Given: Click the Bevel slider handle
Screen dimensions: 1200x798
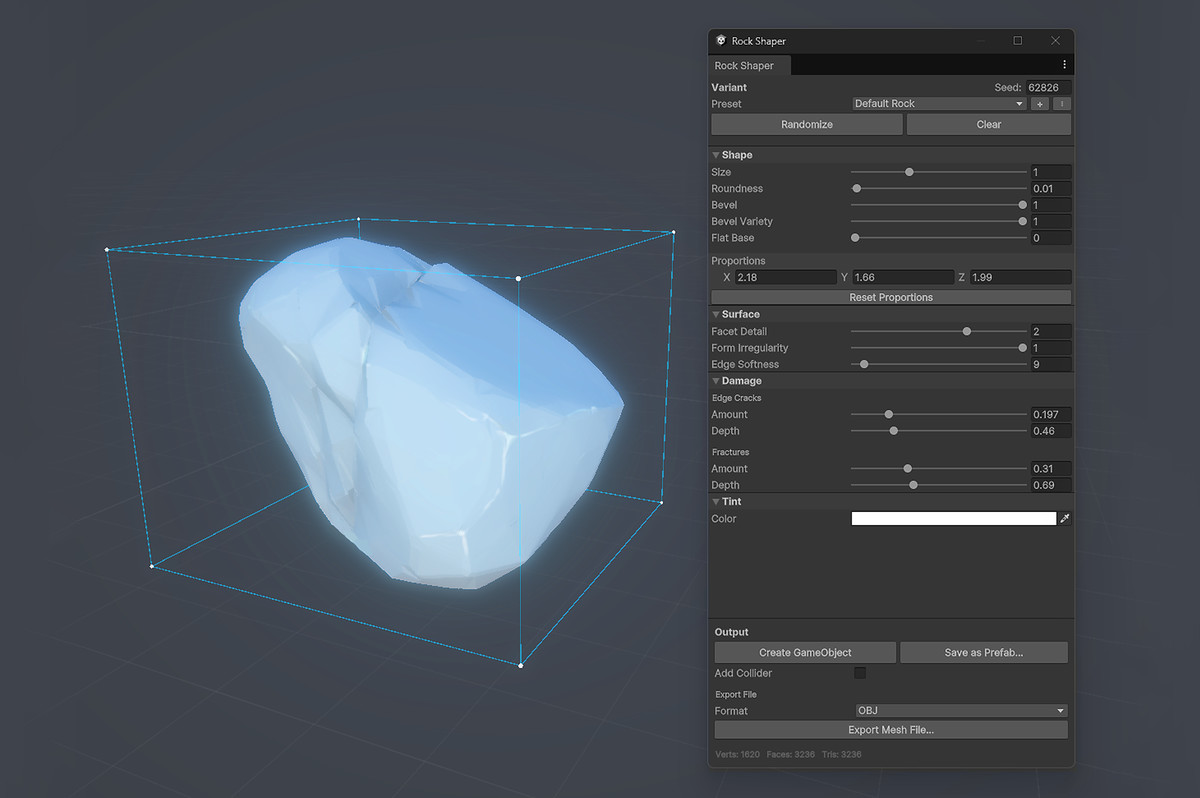Looking at the screenshot, I should coord(1022,205).
